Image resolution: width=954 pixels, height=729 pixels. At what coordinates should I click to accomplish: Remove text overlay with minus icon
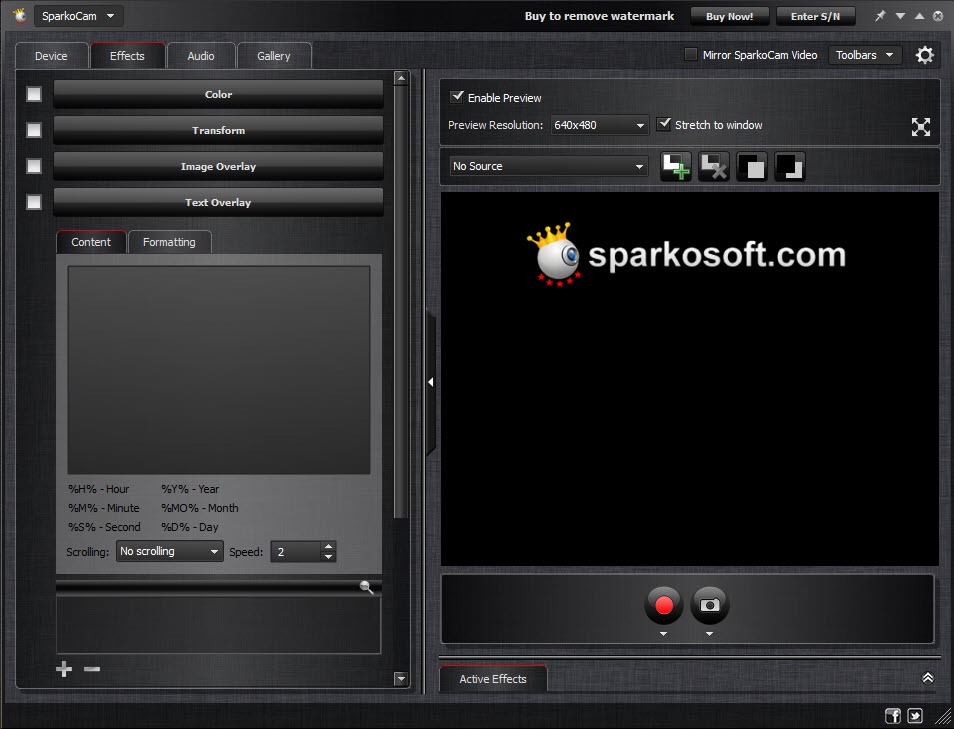(92, 669)
